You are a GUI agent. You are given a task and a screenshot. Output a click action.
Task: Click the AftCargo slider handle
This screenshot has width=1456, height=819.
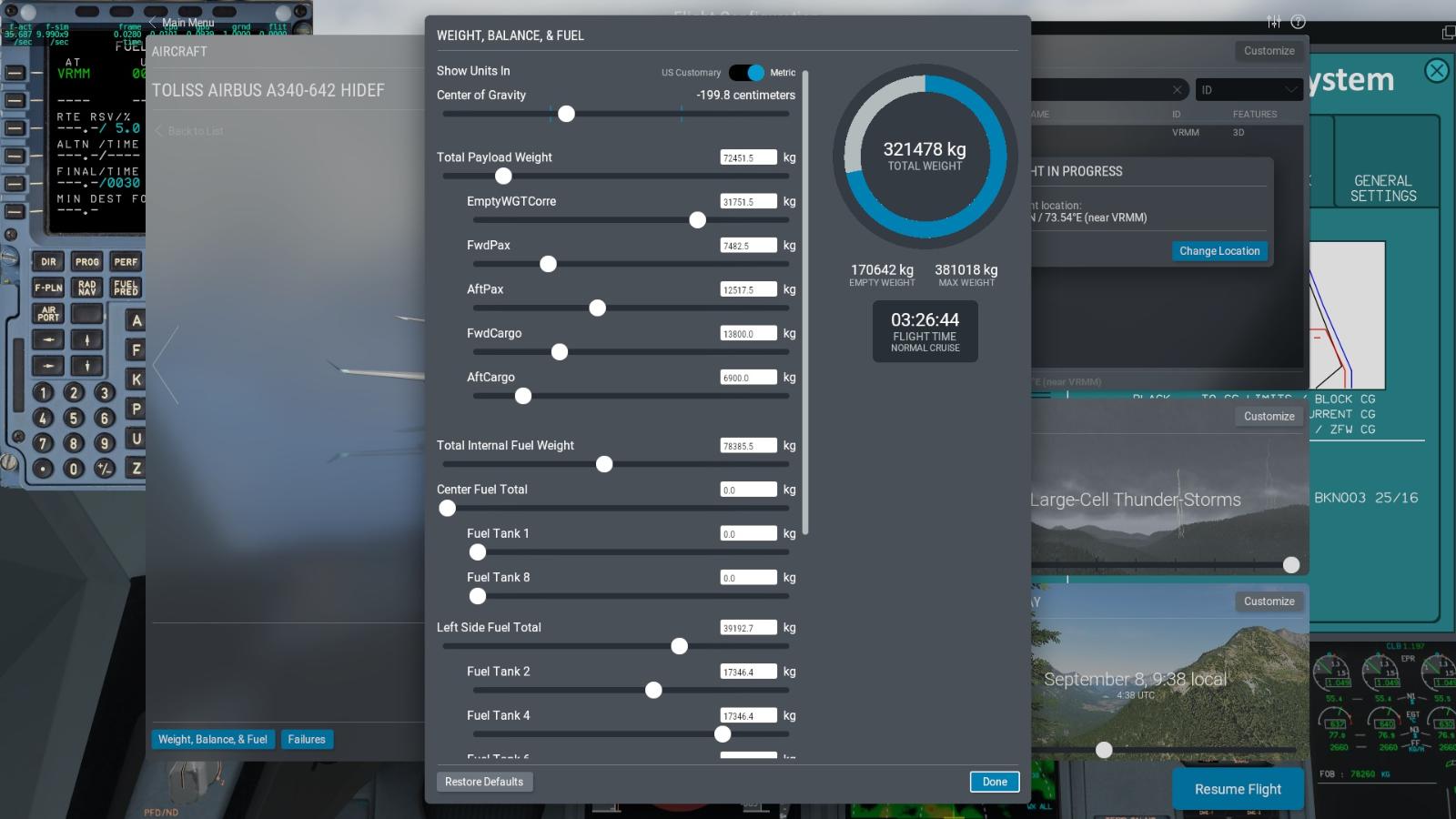(x=523, y=396)
